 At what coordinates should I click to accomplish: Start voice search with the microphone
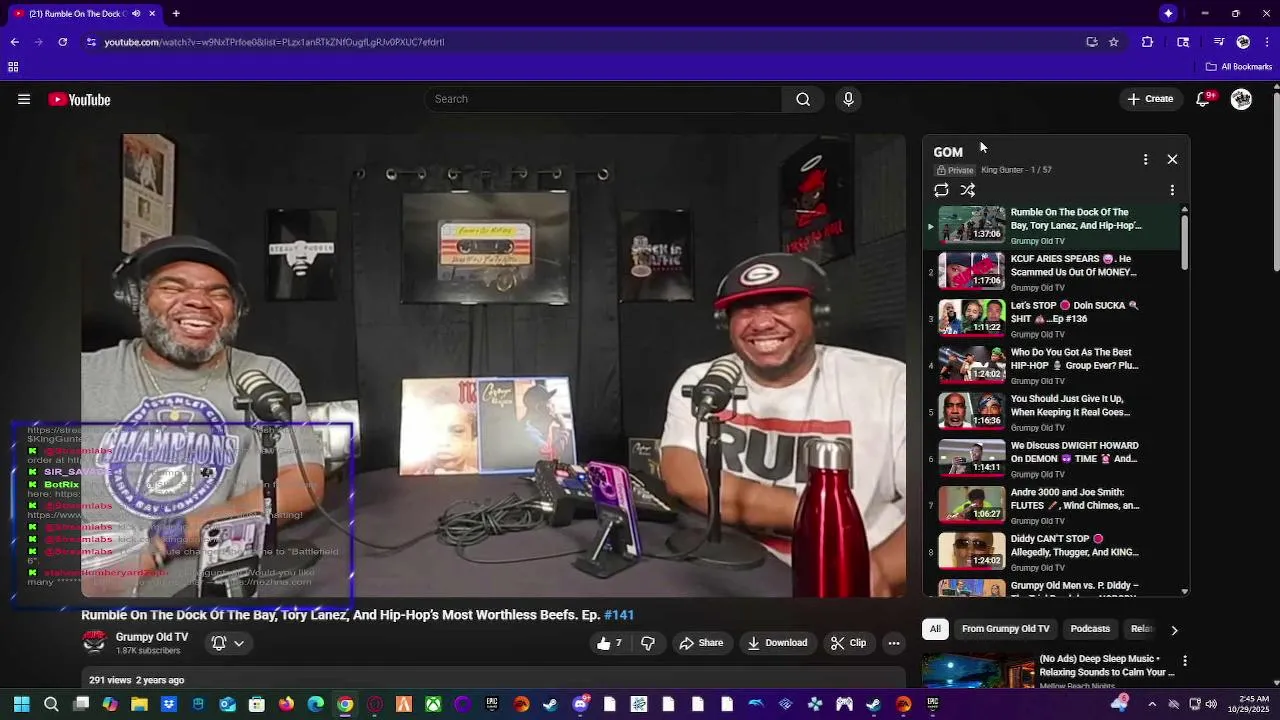(x=848, y=99)
